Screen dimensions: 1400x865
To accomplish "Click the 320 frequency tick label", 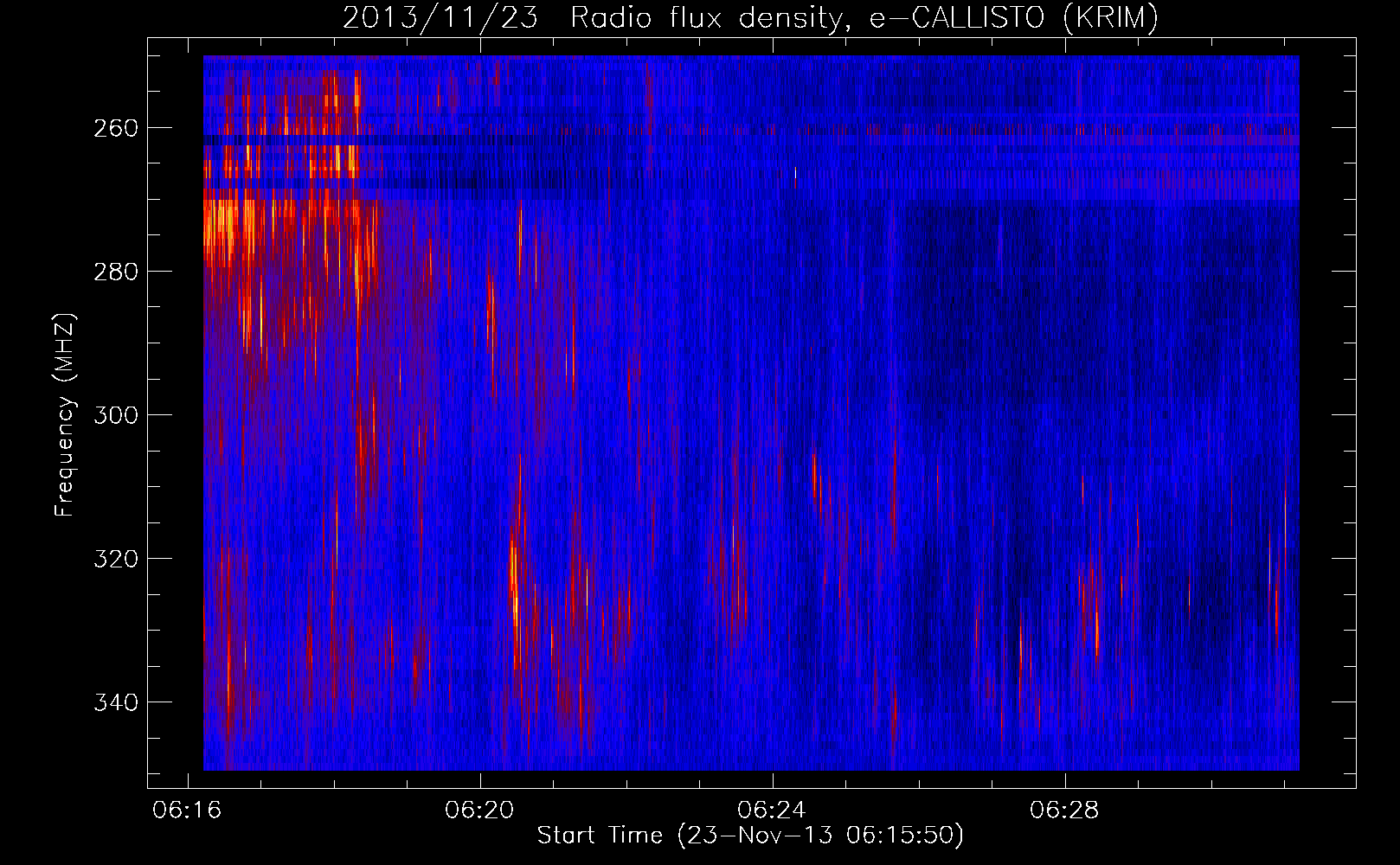I will (x=116, y=559).
